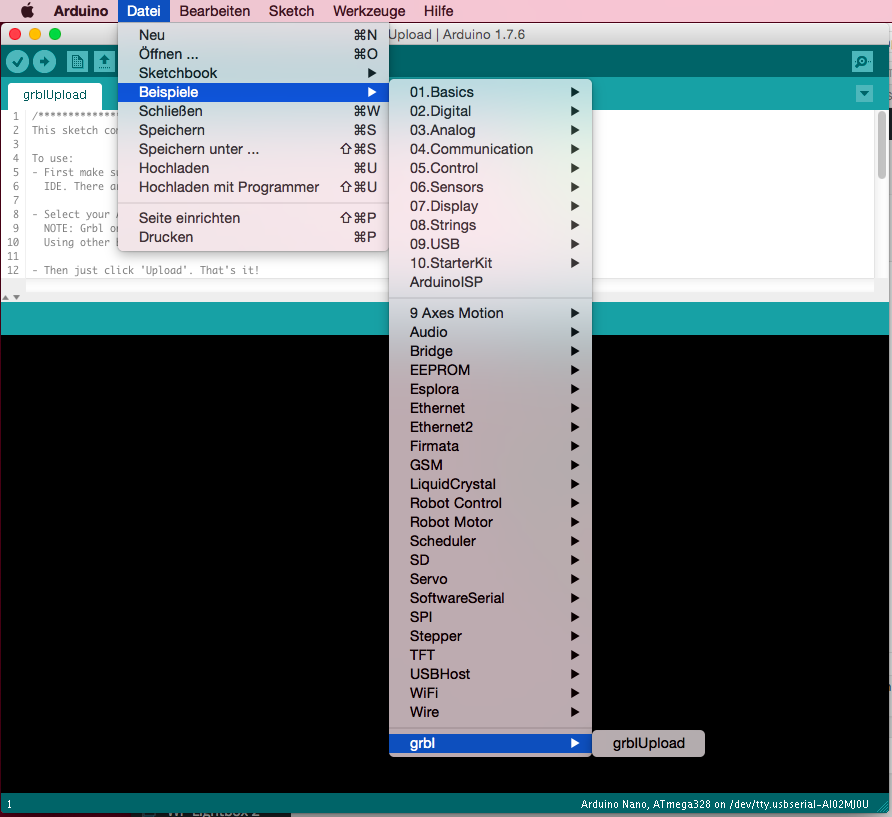The width and height of the screenshot is (892, 817).
Task: Expand the SD library examples
Action: click(x=490, y=560)
